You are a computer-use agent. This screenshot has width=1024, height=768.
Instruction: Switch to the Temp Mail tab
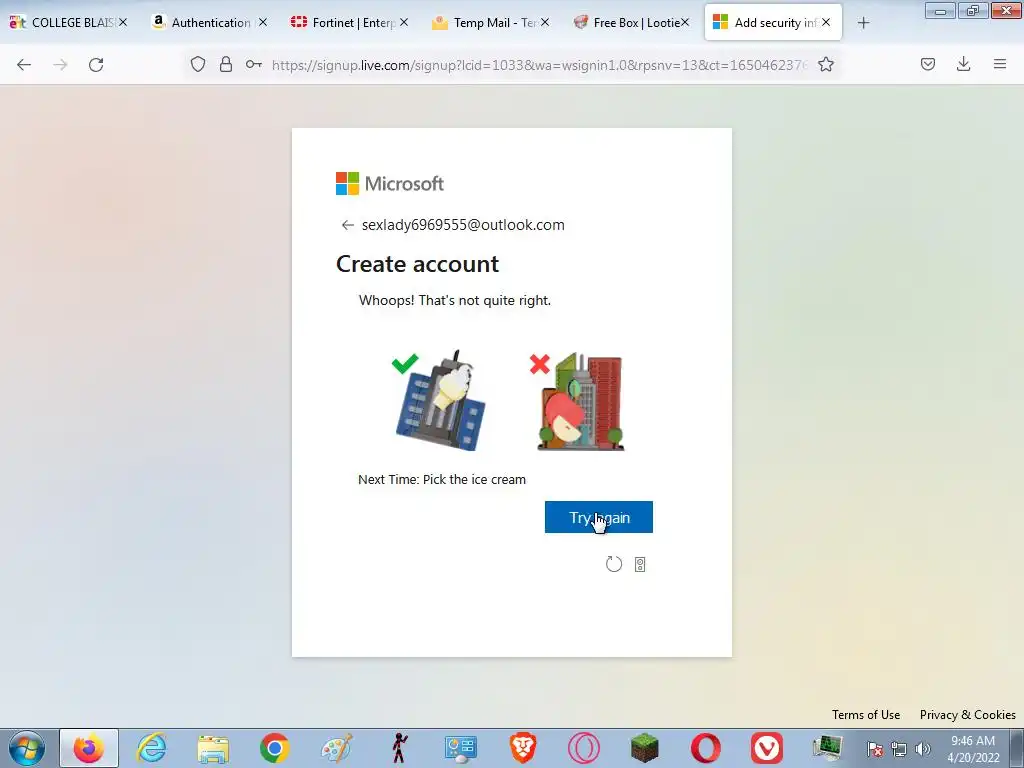pyautogui.click(x=490, y=23)
